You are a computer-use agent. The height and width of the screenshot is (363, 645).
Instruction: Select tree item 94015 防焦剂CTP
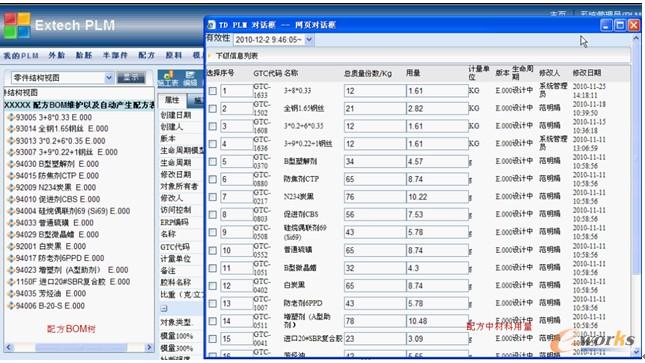pos(57,176)
